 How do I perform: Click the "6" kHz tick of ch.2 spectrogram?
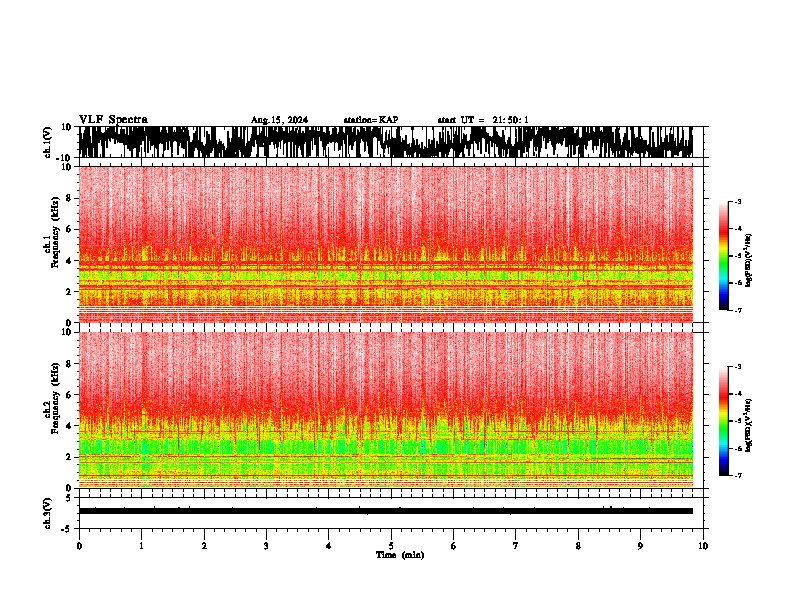click(x=69, y=395)
